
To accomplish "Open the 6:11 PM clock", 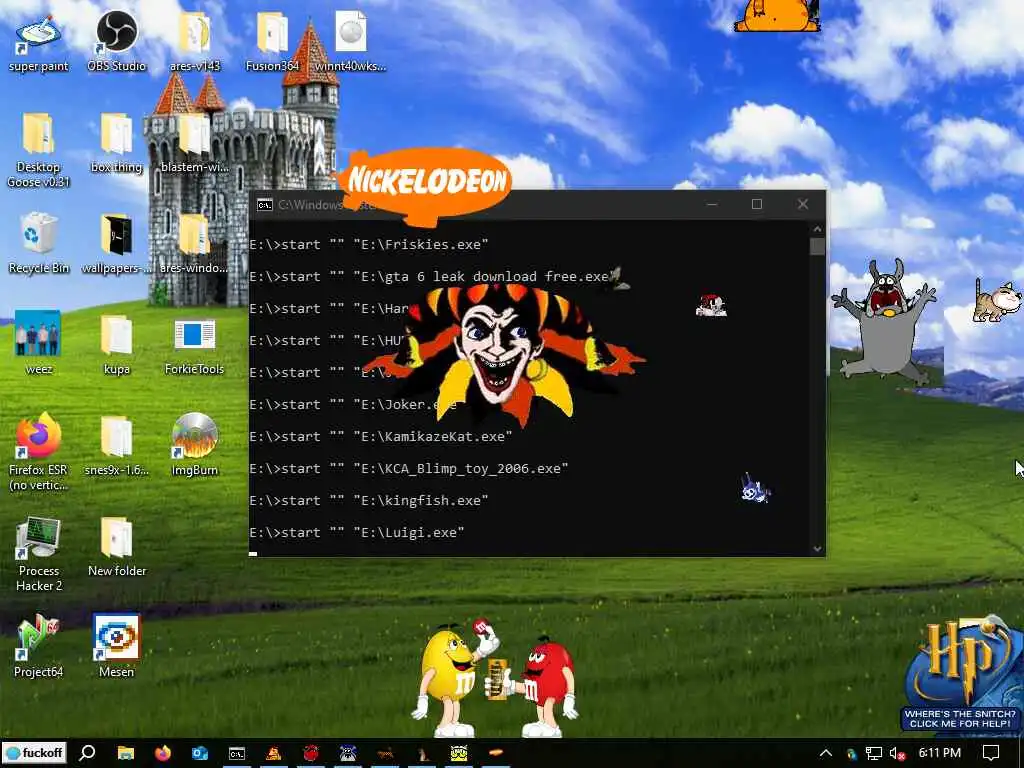I will pyautogui.click(x=940, y=753).
